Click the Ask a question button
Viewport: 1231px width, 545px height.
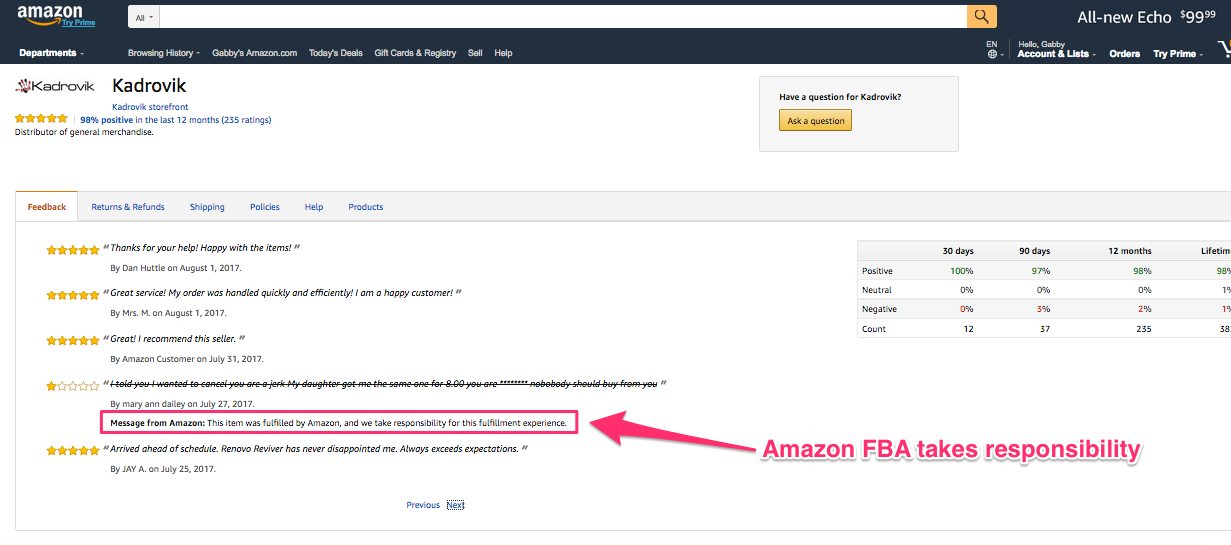click(x=815, y=121)
